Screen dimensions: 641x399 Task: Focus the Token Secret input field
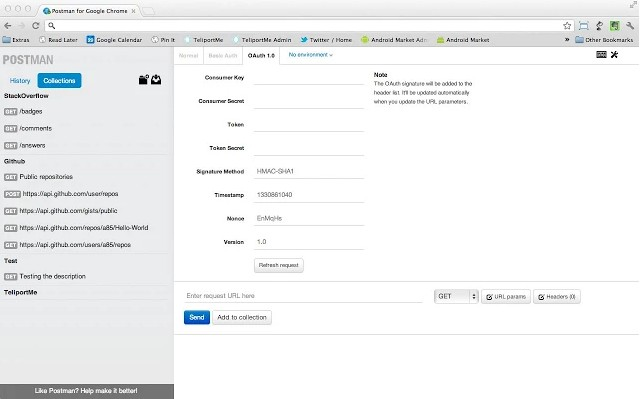(309, 148)
